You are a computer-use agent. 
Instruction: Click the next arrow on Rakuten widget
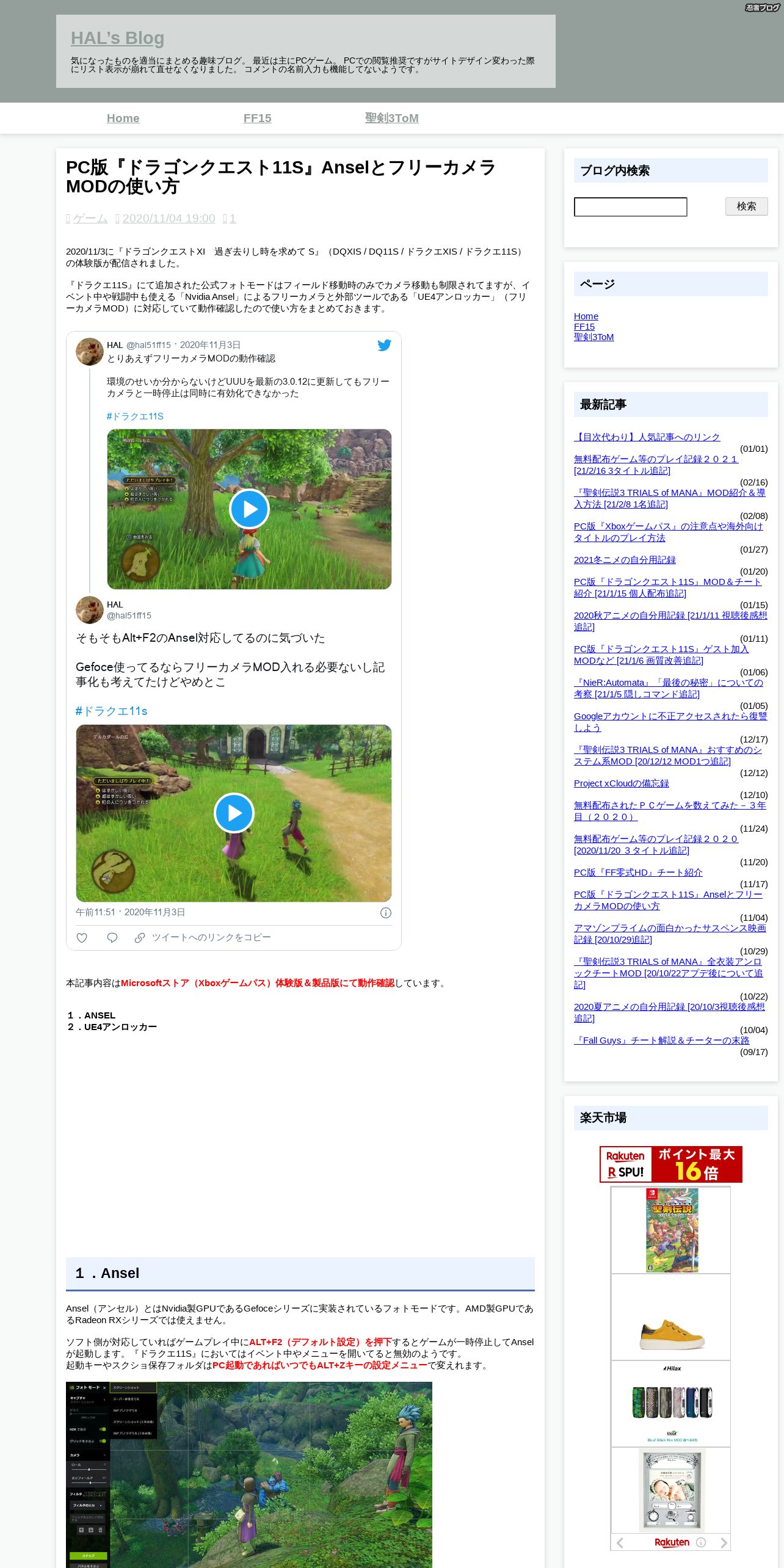click(x=724, y=1543)
